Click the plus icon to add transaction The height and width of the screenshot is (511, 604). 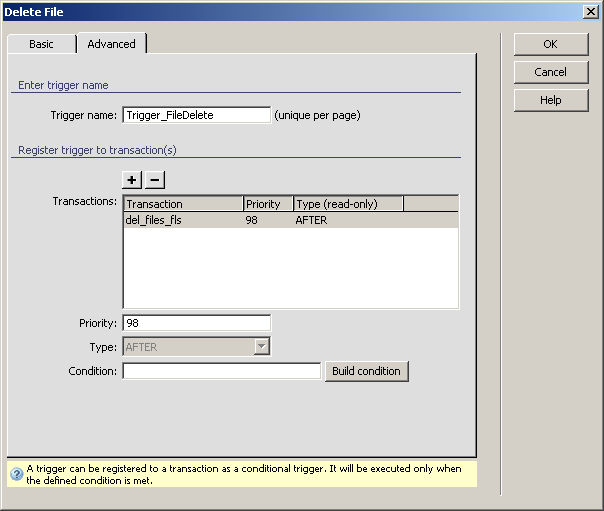(132, 180)
